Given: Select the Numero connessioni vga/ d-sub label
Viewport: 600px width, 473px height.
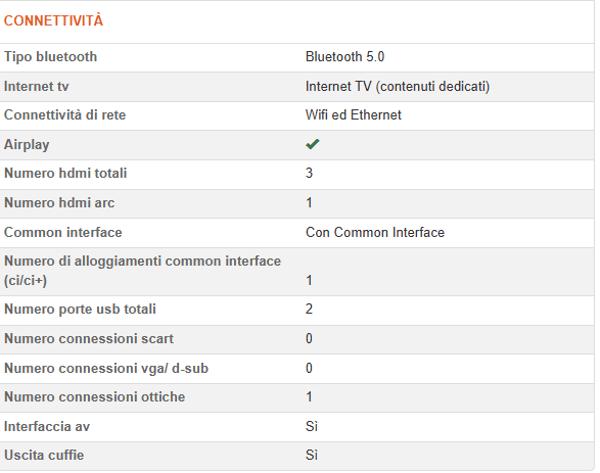Looking at the screenshot, I should coord(92,368).
